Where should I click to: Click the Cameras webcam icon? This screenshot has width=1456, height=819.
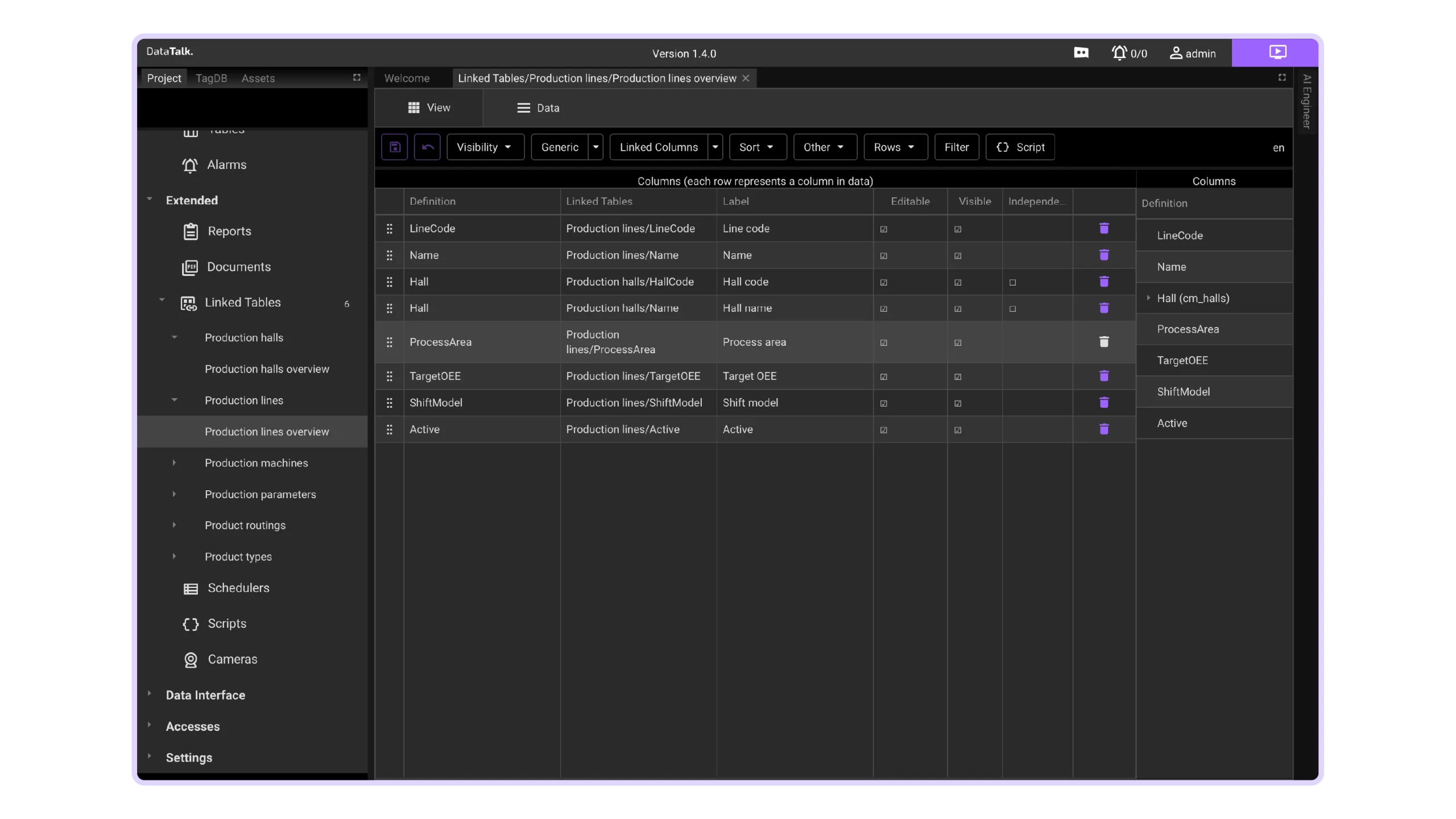click(191, 660)
